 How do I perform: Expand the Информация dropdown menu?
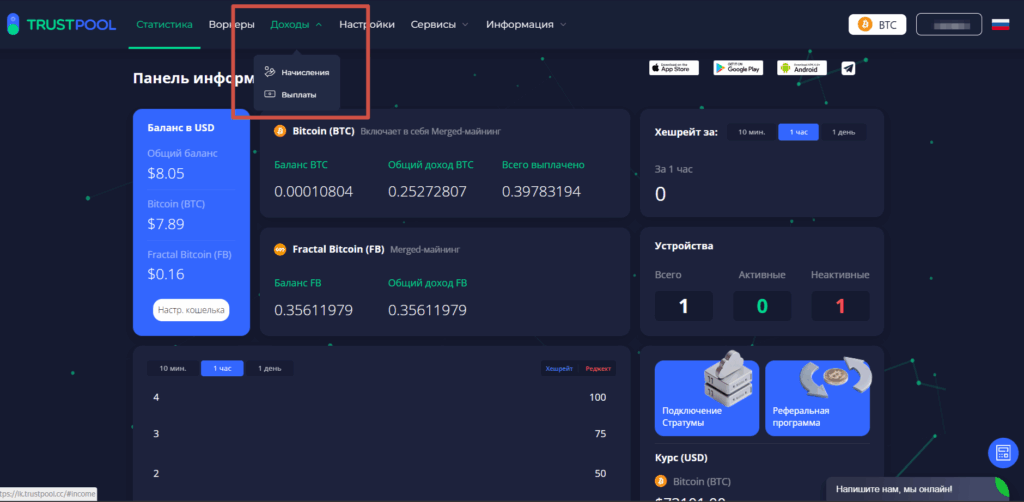526,24
